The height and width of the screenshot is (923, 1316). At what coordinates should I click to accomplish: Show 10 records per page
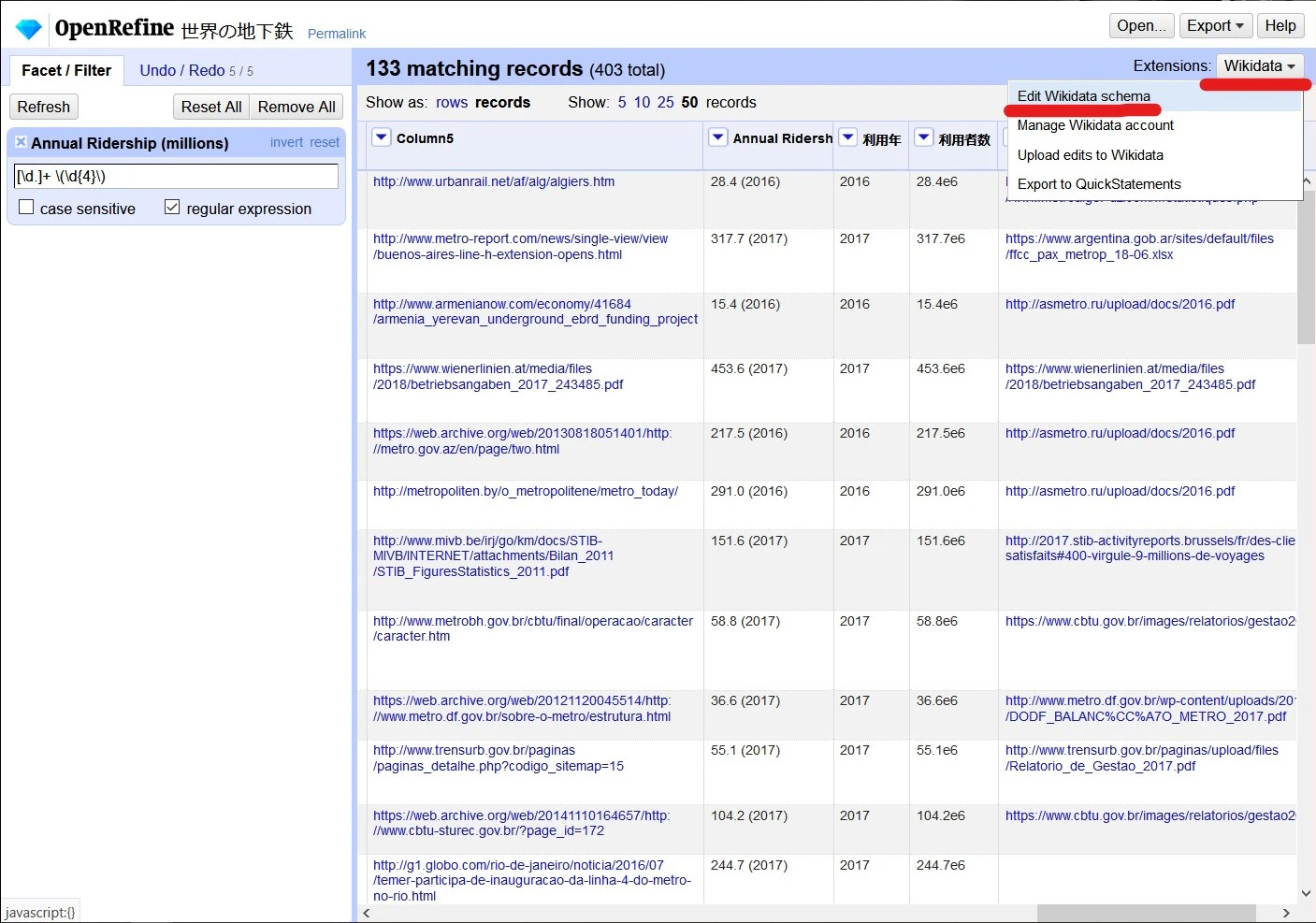click(642, 102)
